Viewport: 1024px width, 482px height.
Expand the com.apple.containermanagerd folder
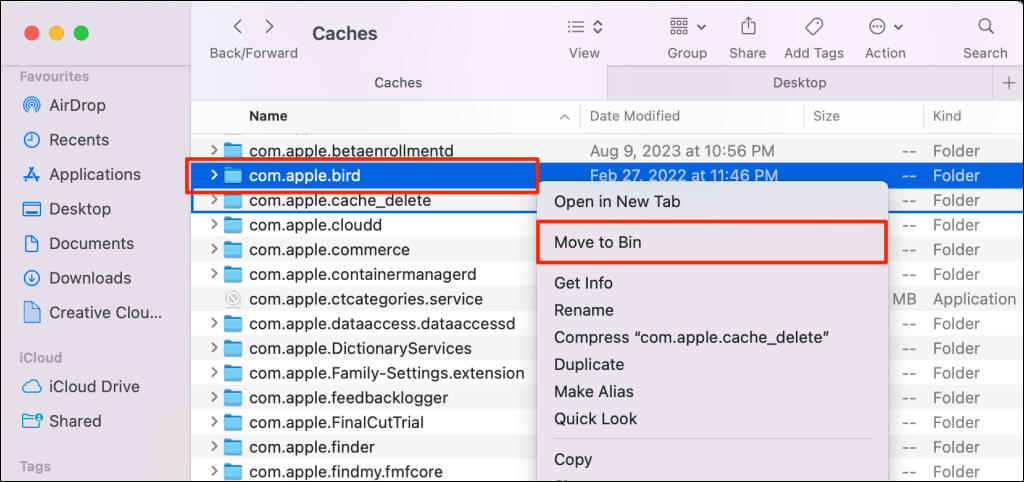click(214, 274)
